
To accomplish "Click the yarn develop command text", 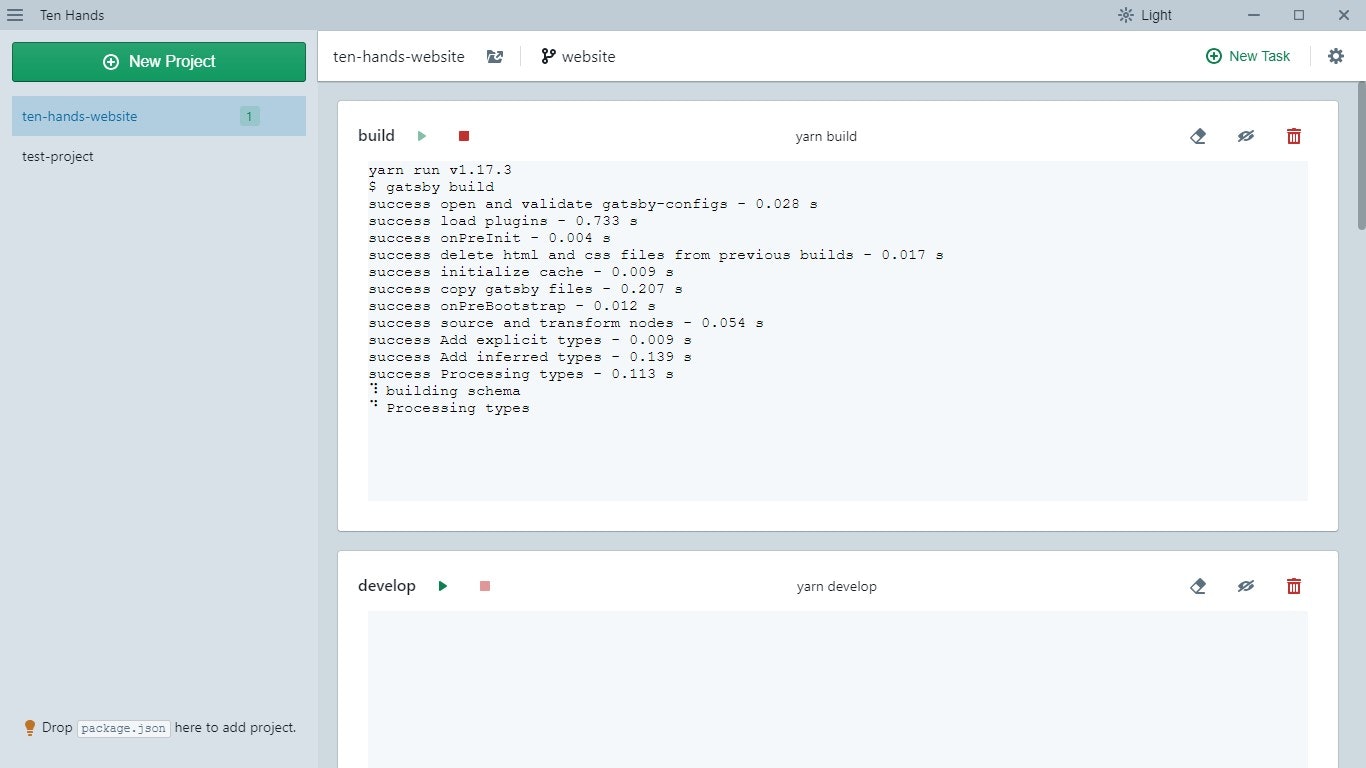I will pos(837,587).
